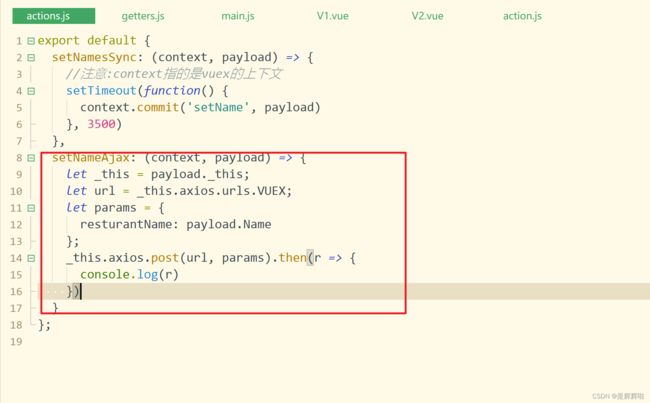
Task: Click 'log' on line 15
Action: click(x=147, y=274)
